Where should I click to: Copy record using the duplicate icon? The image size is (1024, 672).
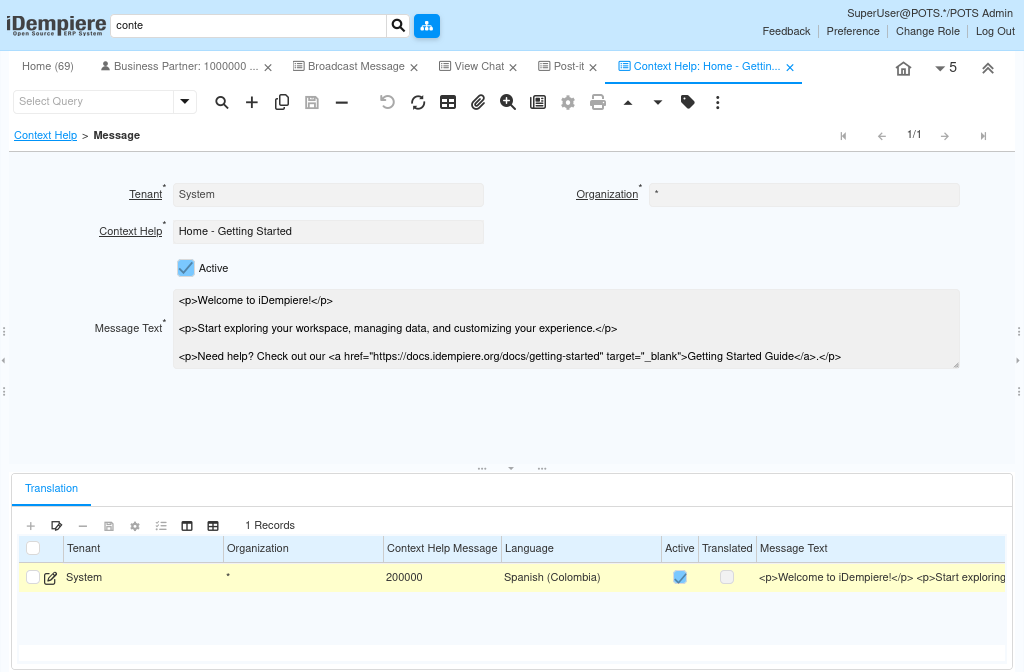(281, 103)
